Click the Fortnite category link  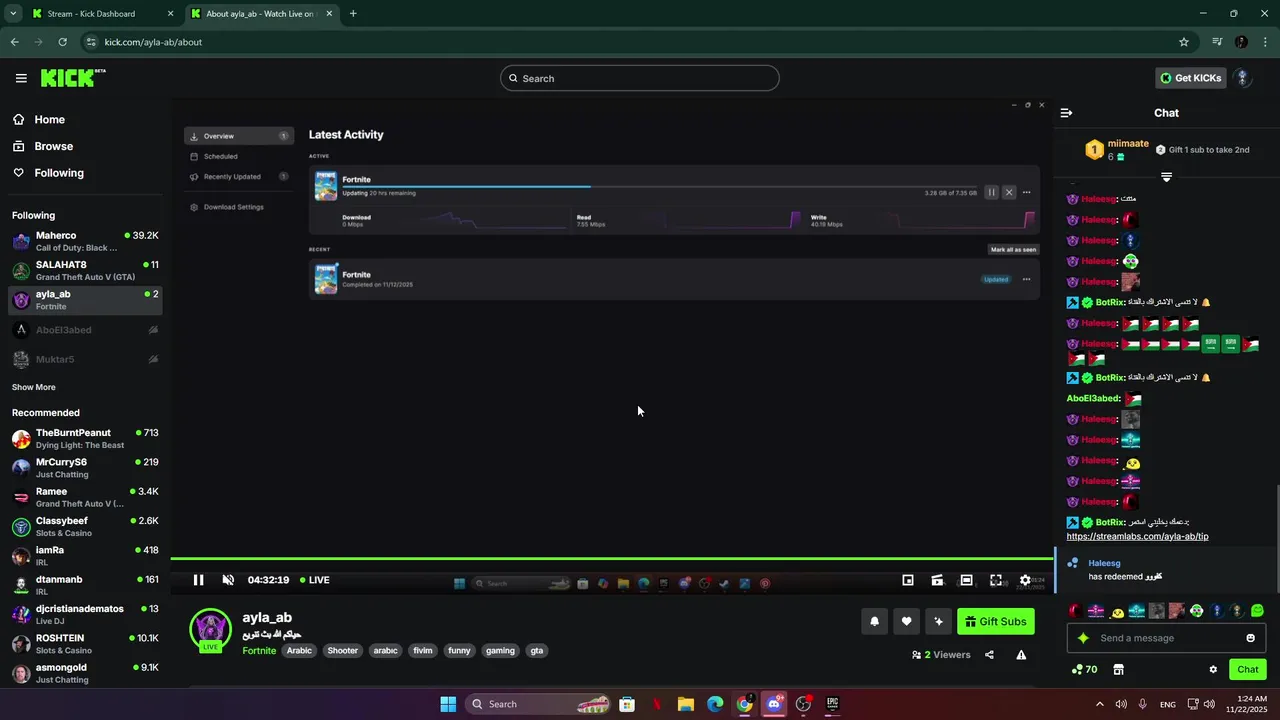(x=259, y=651)
